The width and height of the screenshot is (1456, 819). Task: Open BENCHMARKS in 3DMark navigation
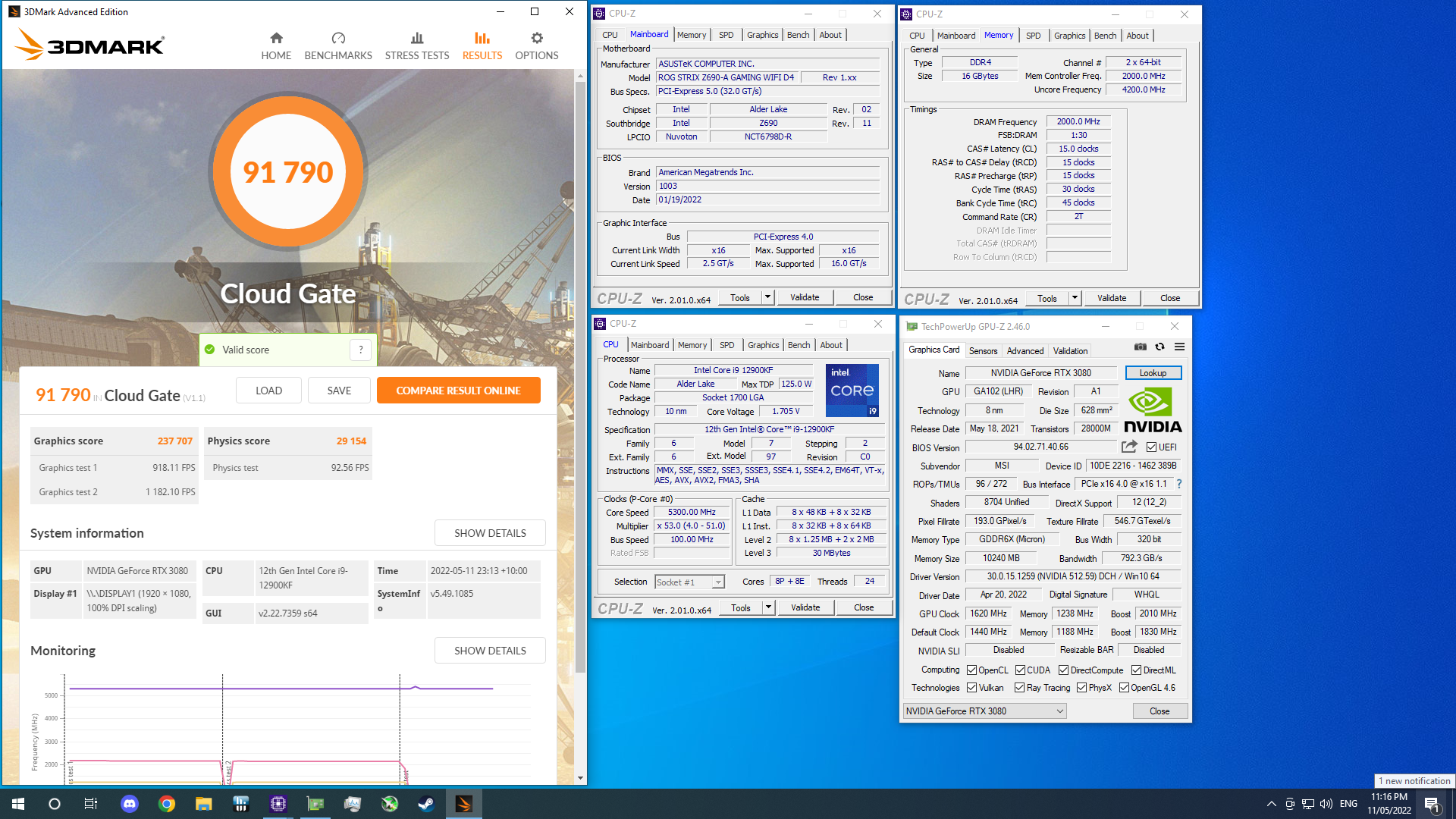pos(338,46)
